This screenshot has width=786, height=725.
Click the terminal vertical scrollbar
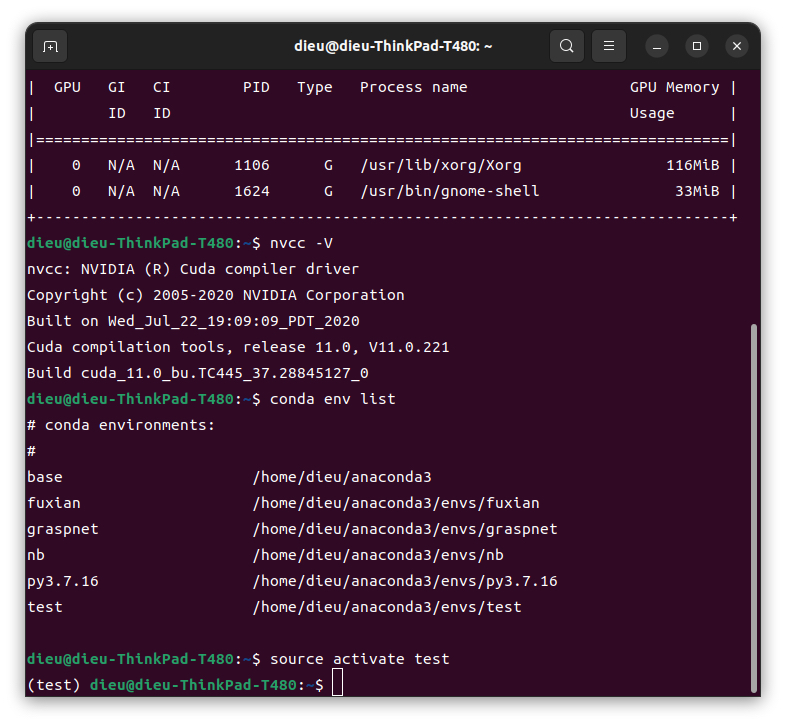753,508
